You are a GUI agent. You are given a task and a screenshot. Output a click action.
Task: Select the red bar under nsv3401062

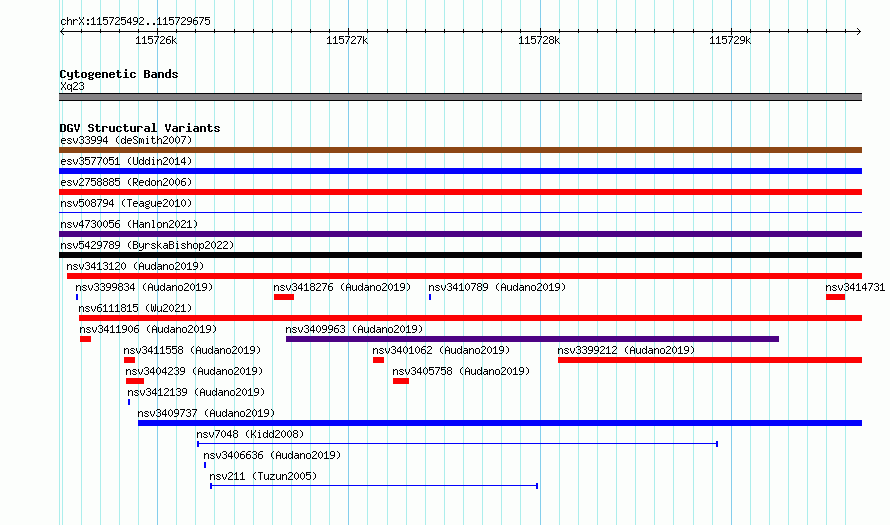(379, 360)
